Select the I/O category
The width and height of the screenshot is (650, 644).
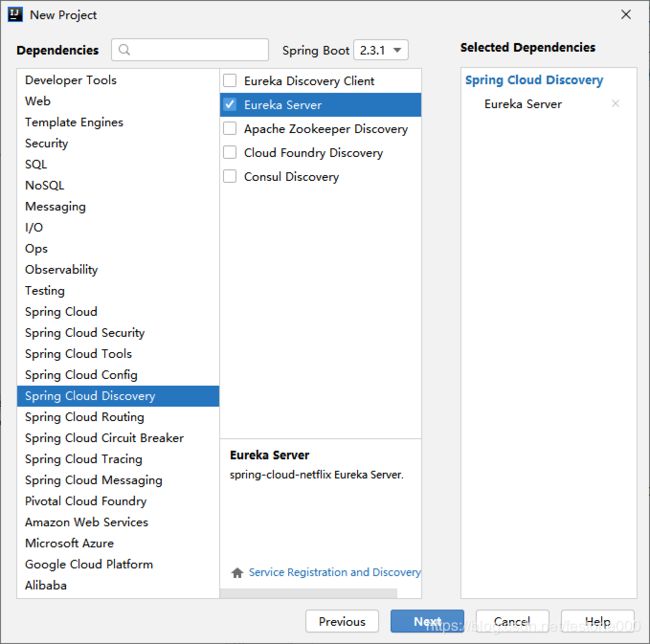(118, 228)
